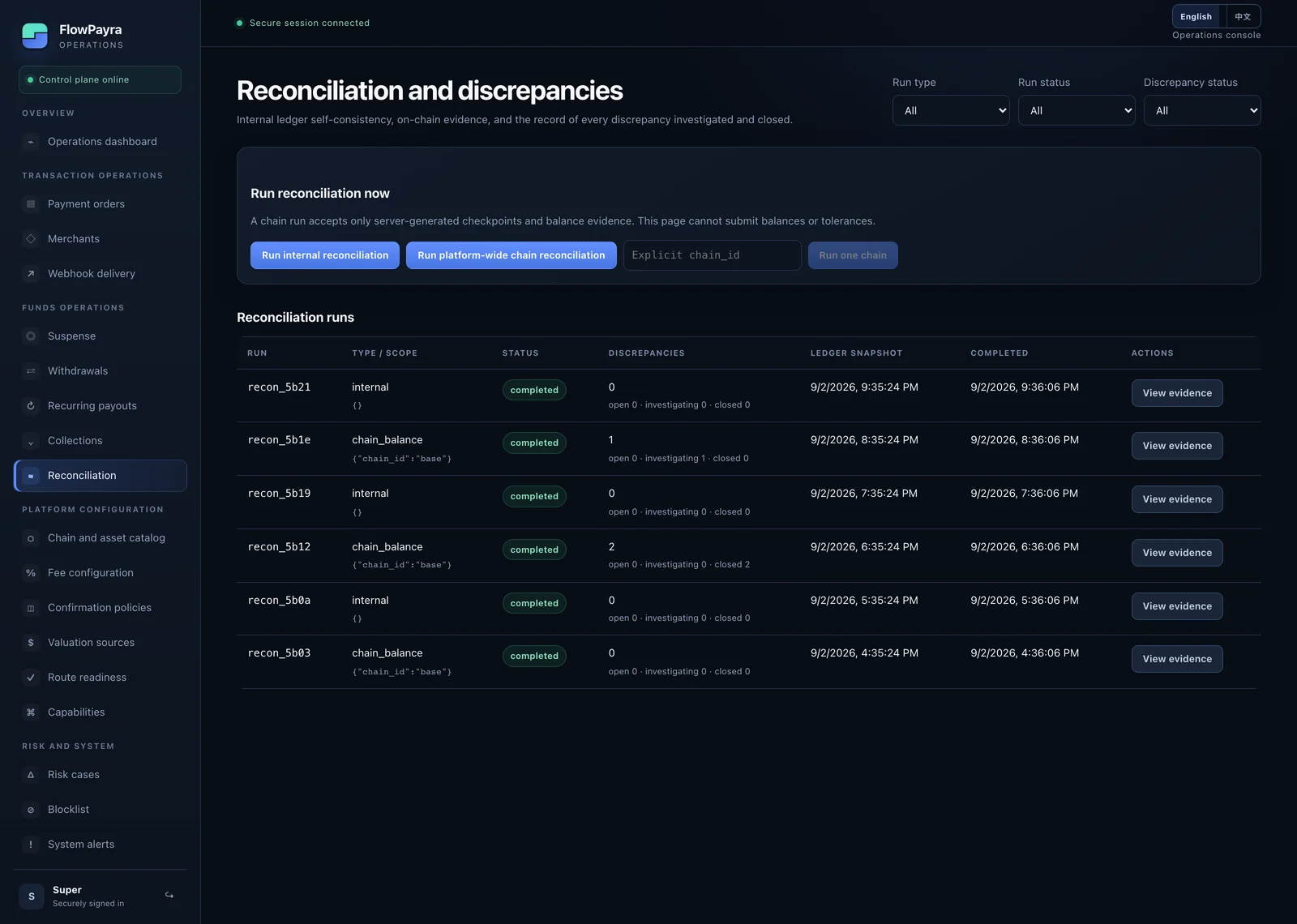
Task: Click the Super user avatar
Action: (32, 896)
